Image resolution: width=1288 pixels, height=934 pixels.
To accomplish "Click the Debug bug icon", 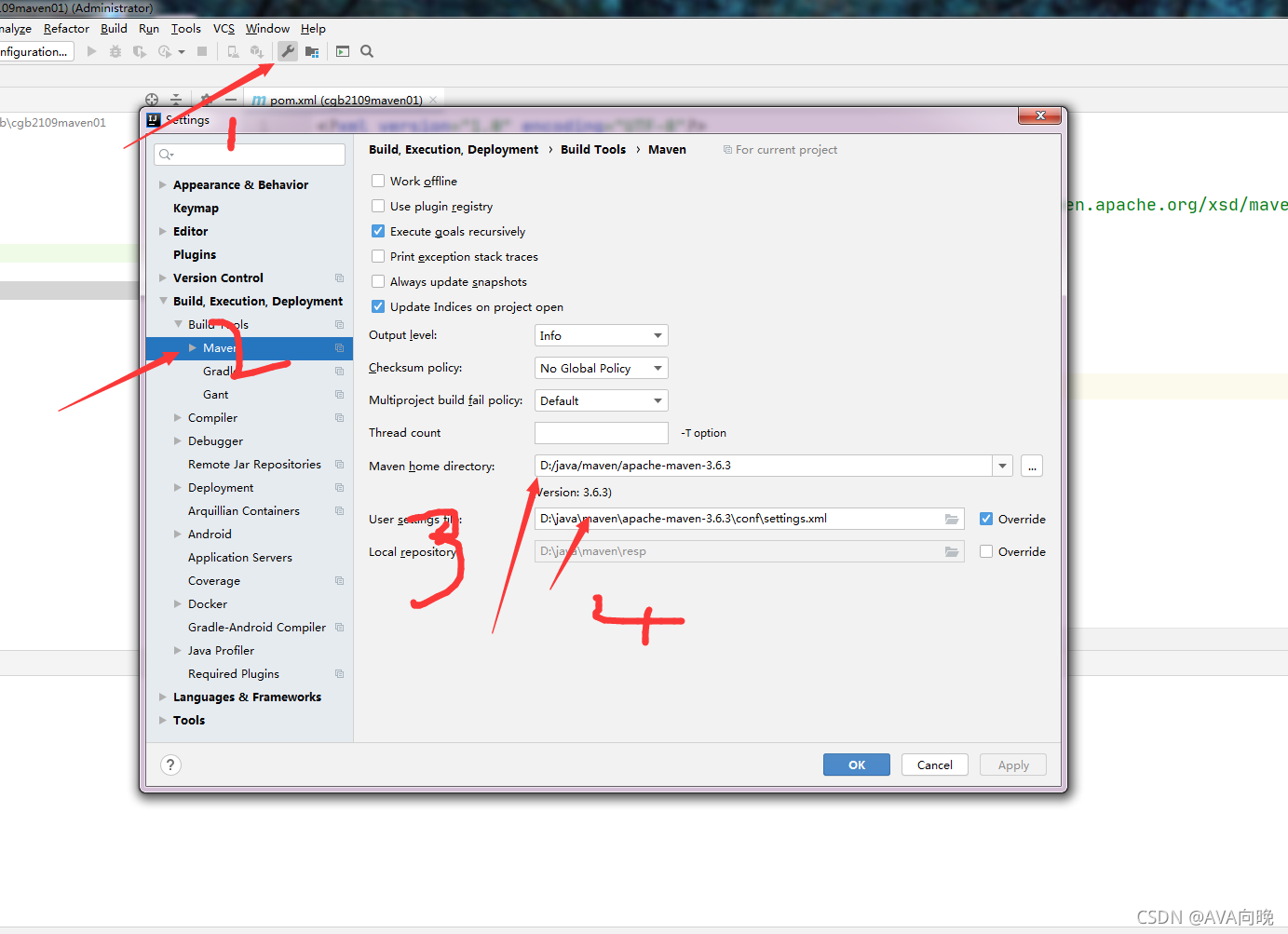I will (x=115, y=51).
